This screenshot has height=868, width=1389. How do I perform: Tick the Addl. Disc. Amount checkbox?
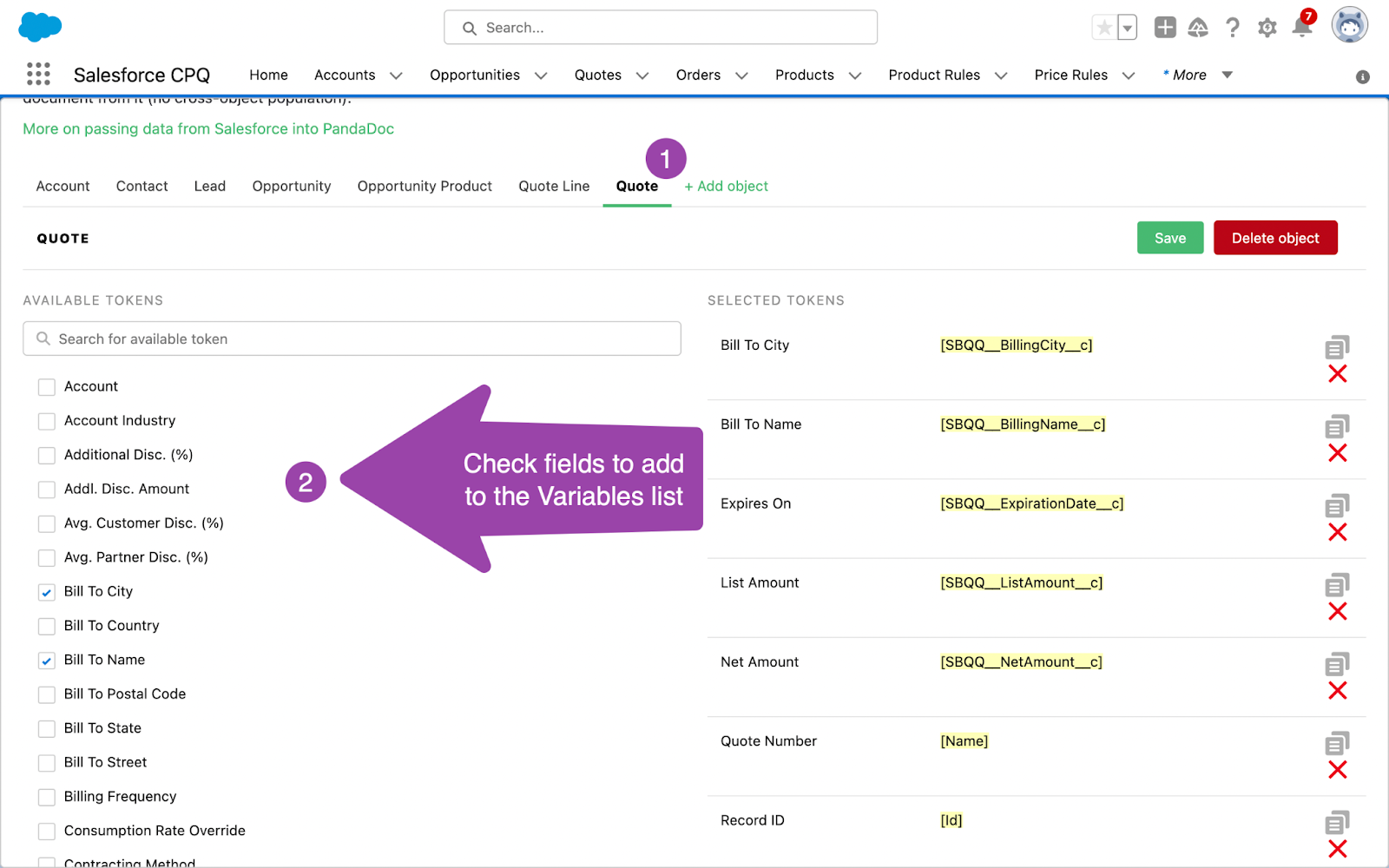coord(47,490)
